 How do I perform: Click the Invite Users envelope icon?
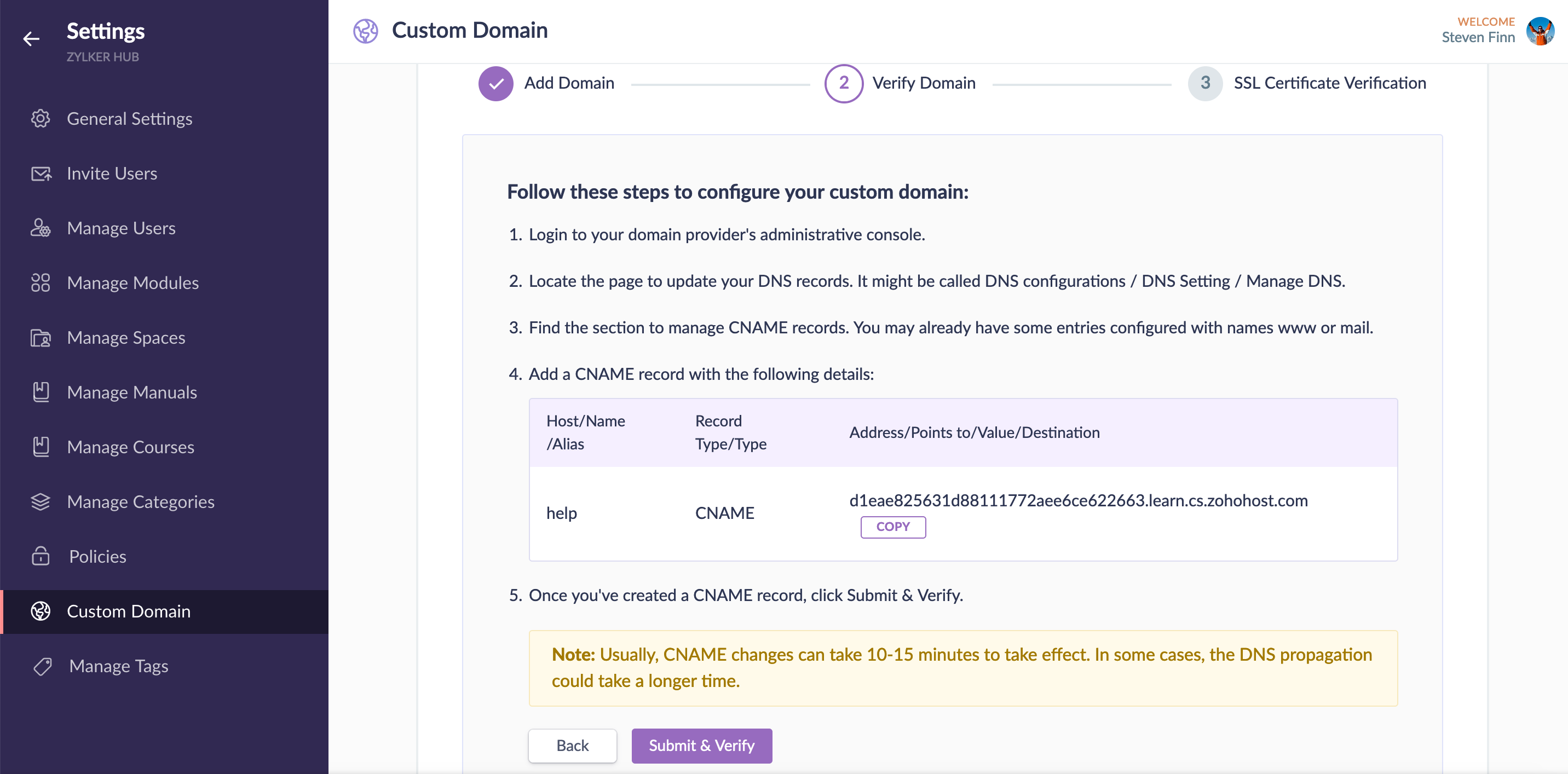tap(40, 174)
